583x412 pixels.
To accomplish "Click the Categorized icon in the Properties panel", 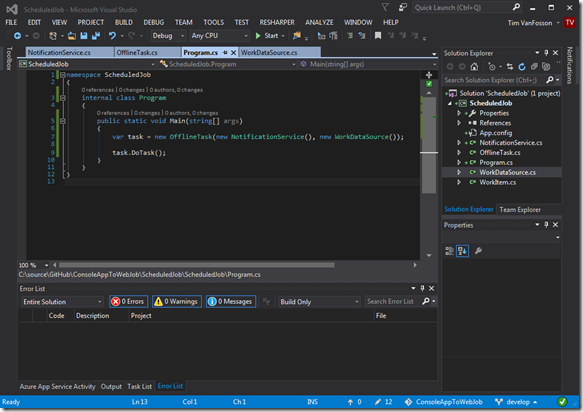I will [x=450, y=251].
